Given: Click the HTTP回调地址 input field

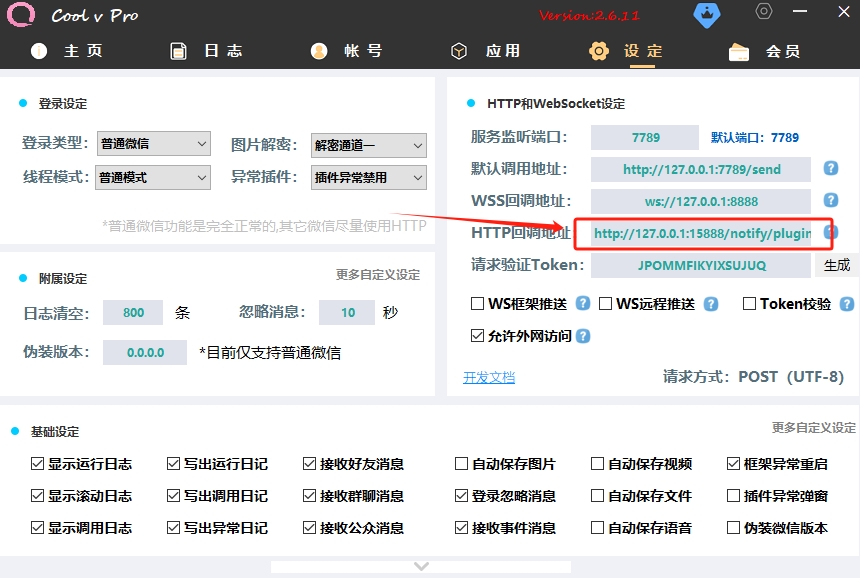Looking at the screenshot, I should (x=701, y=234).
